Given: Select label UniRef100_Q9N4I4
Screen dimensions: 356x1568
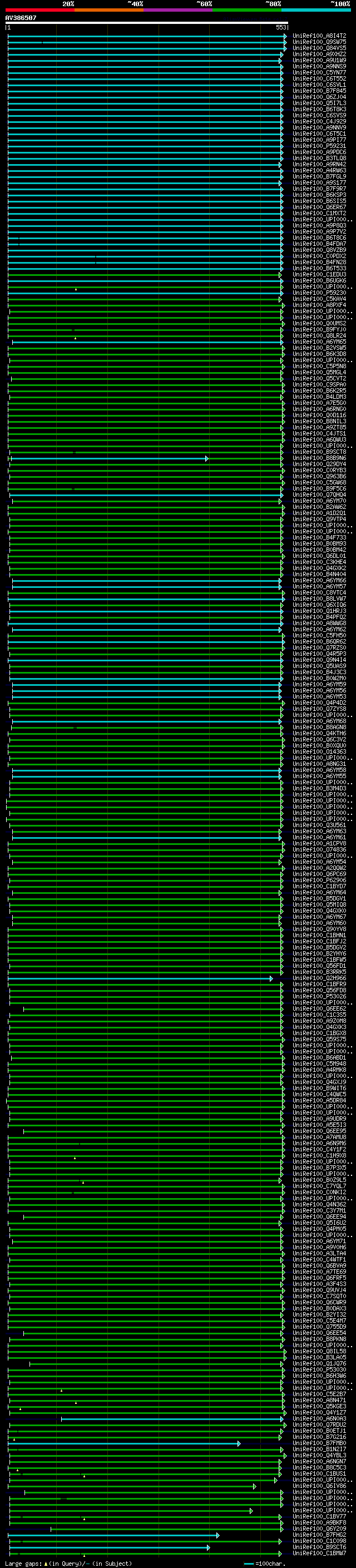Looking at the screenshot, I should pyautogui.click(x=319, y=660).
